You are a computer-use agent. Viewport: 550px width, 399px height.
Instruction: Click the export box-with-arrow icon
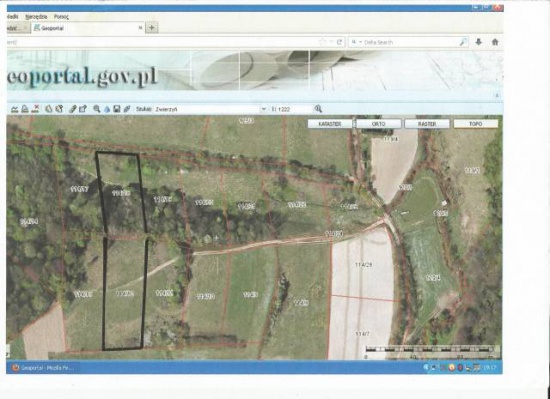pyautogui.click(x=83, y=109)
